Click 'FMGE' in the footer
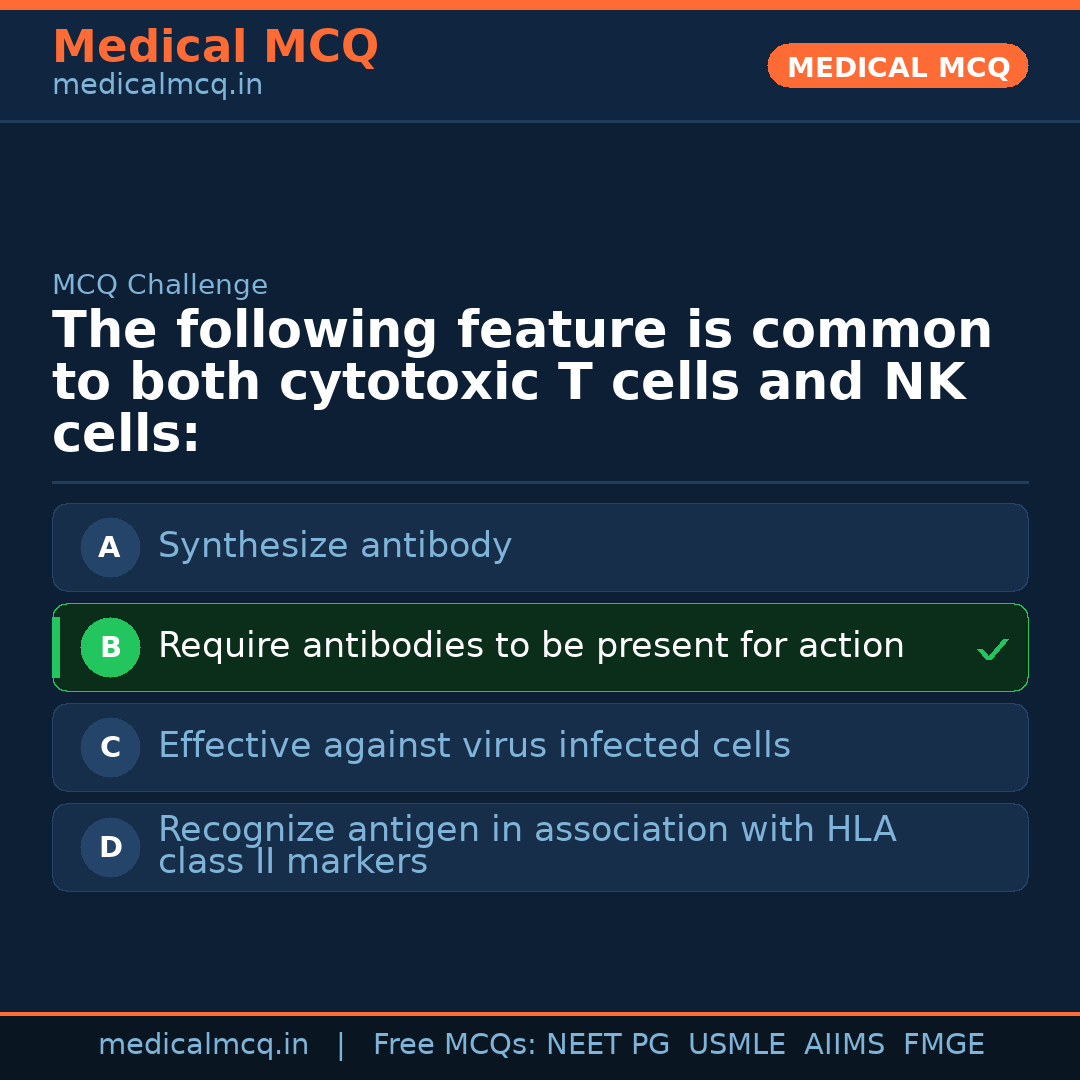The height and width of the screenshot is (1080, 1080). [943, 1045]
